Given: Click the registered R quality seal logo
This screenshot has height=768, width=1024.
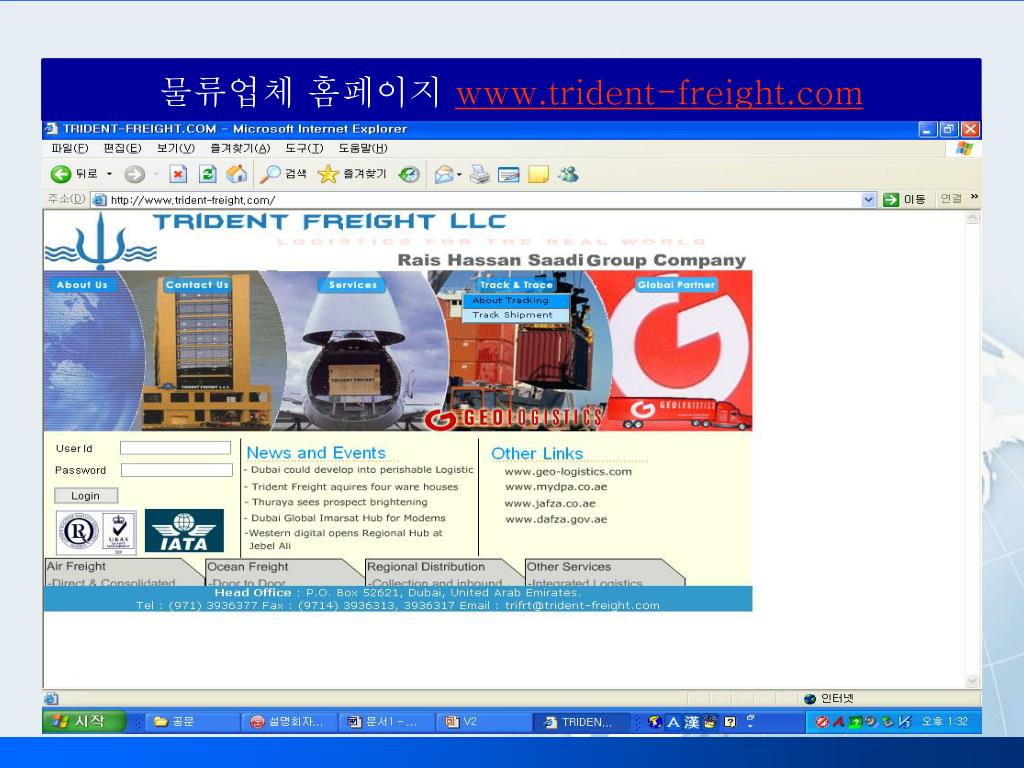Looking at the screenshot, I should click(78, 532).
